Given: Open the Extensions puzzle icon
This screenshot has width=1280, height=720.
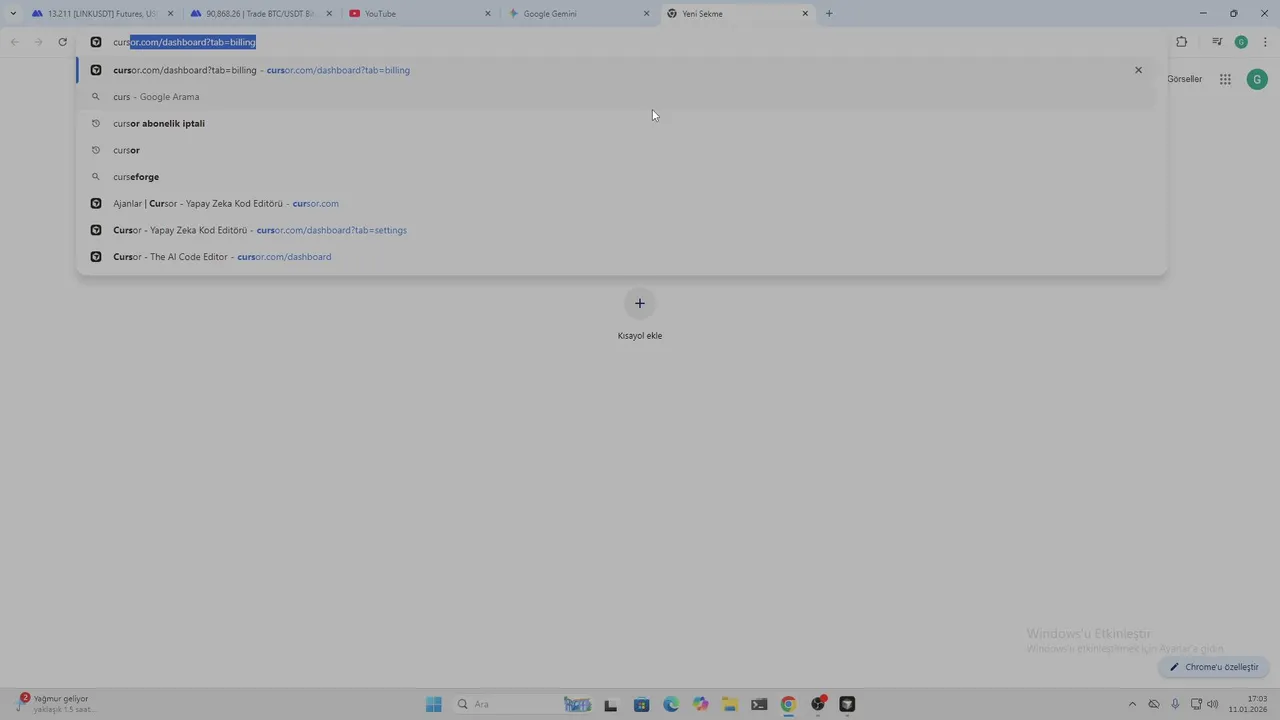Looking at the screenshot, I should 1182,42.
